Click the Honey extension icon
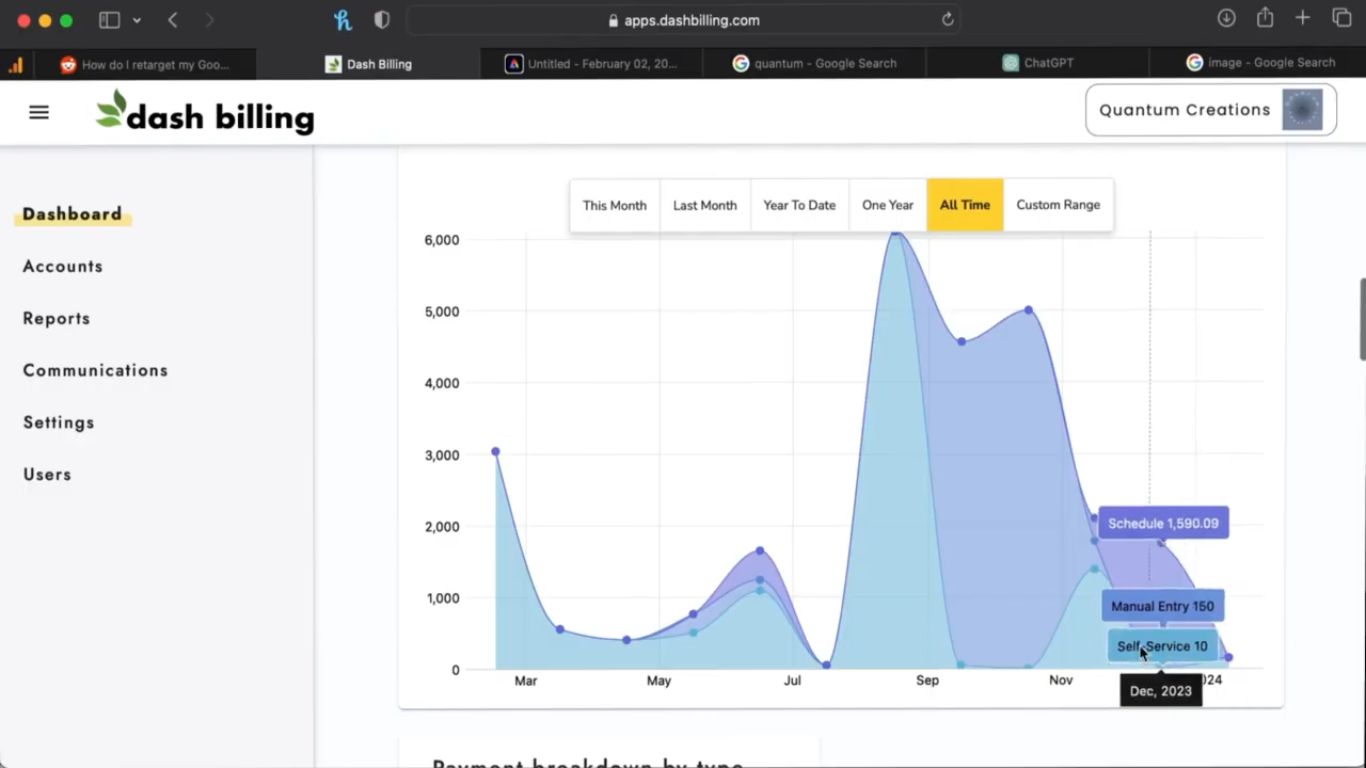The width and height of the screenshot is (1366, 768). [x=343, y=20]
